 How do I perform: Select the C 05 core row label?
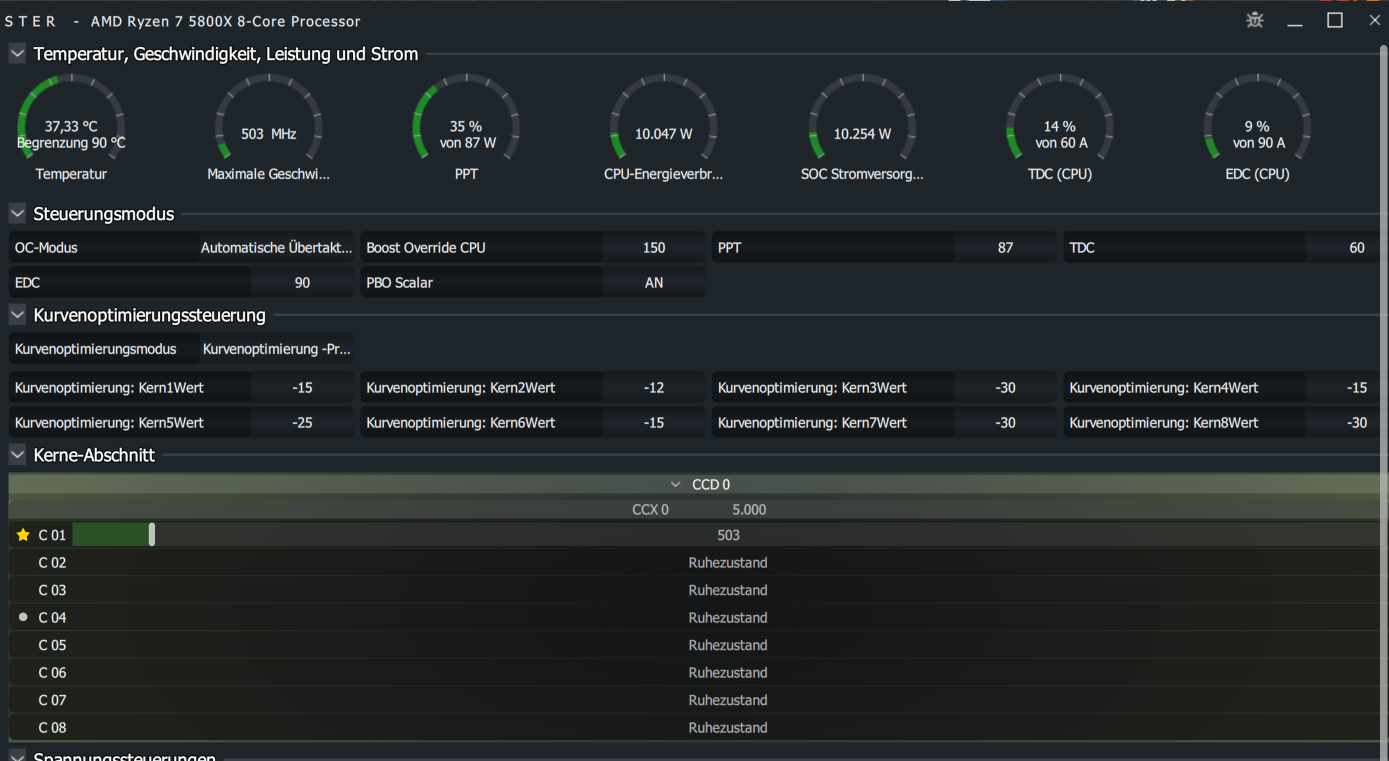pyautogui.click(x=52, y=645)
